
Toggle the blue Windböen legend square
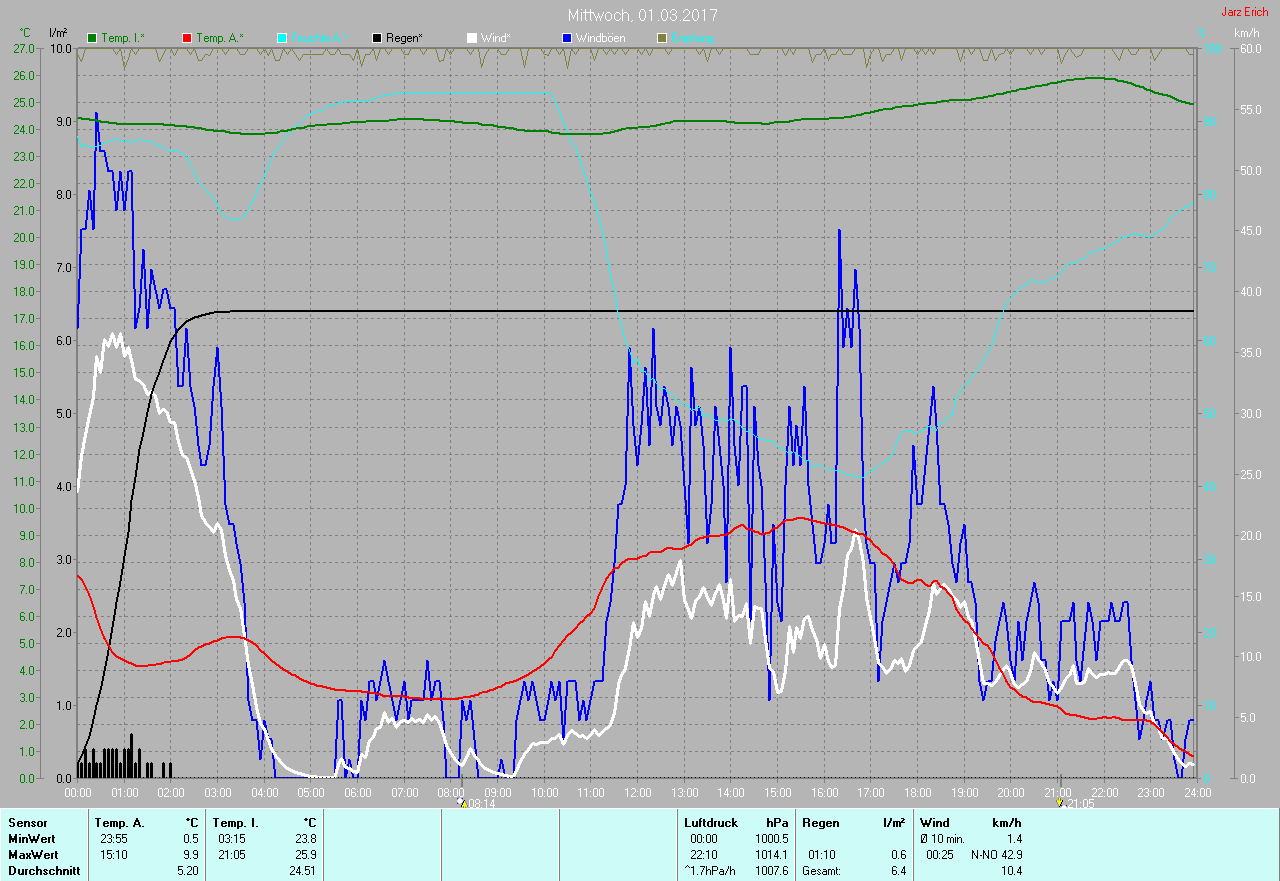(x=567, y=38)
